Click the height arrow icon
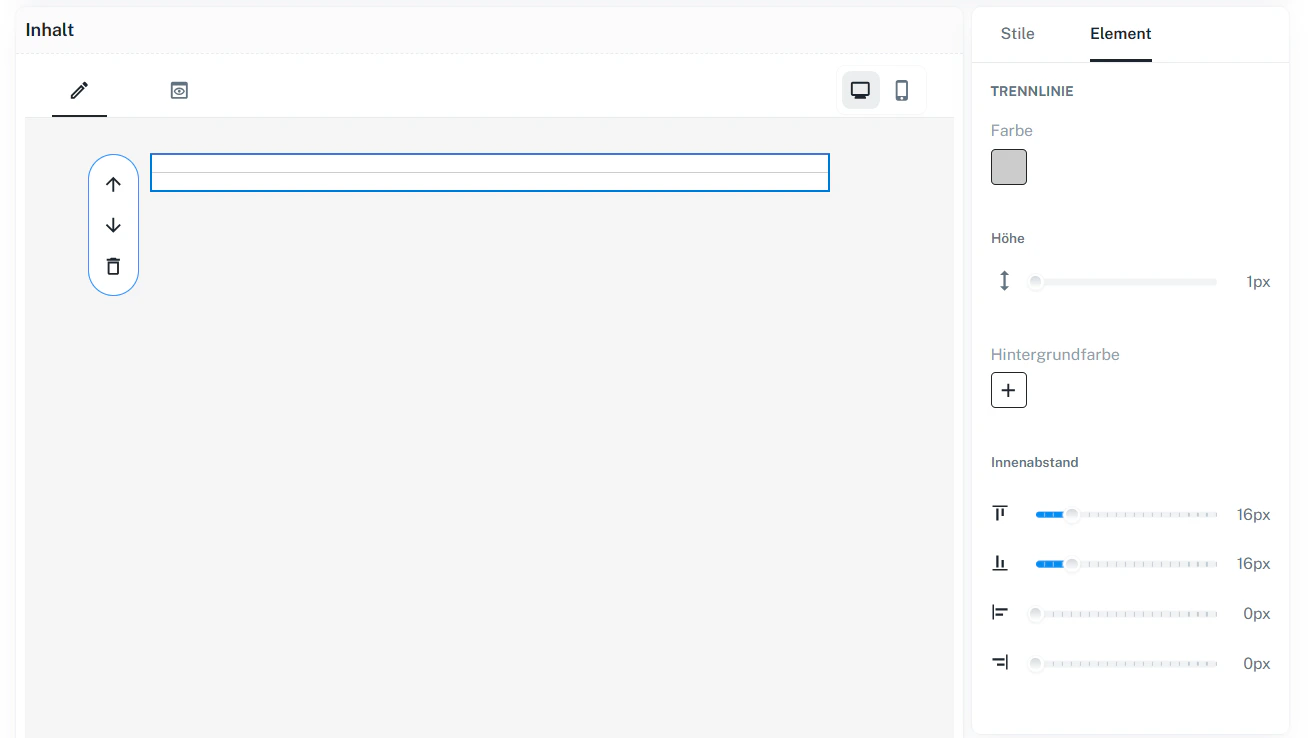The image size is (1311, 738). pos(1005,281)
